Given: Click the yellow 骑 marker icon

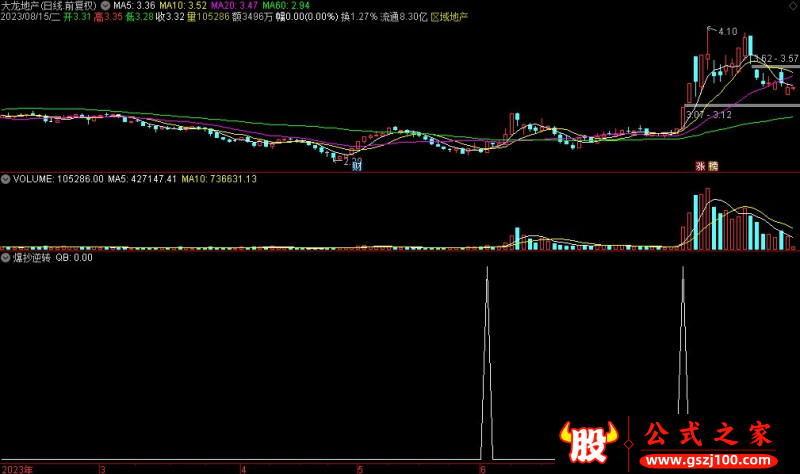Looking at the screenshot, I should (712, 167).
